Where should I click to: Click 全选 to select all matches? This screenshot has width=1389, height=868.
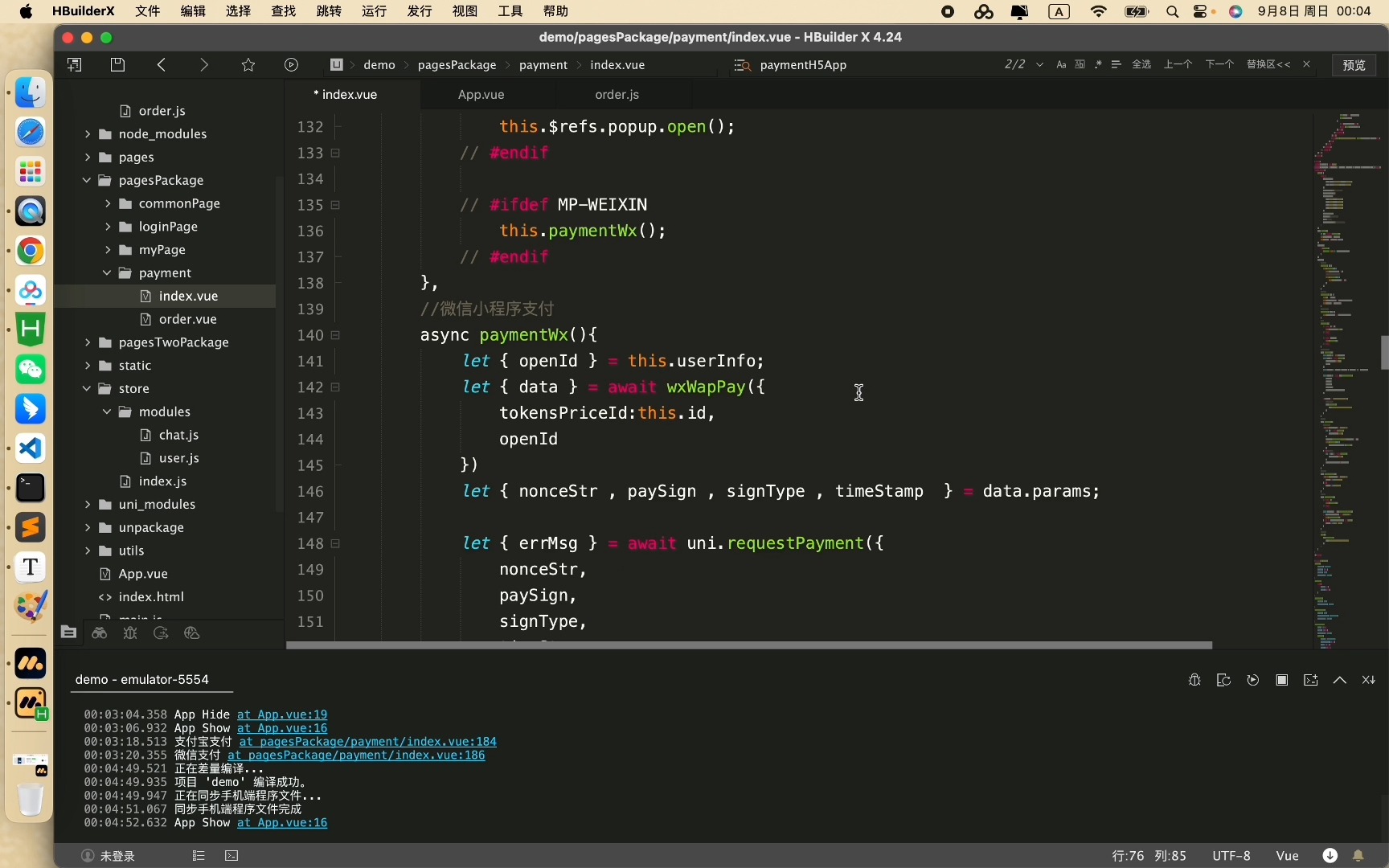[x=1142, y=65]
